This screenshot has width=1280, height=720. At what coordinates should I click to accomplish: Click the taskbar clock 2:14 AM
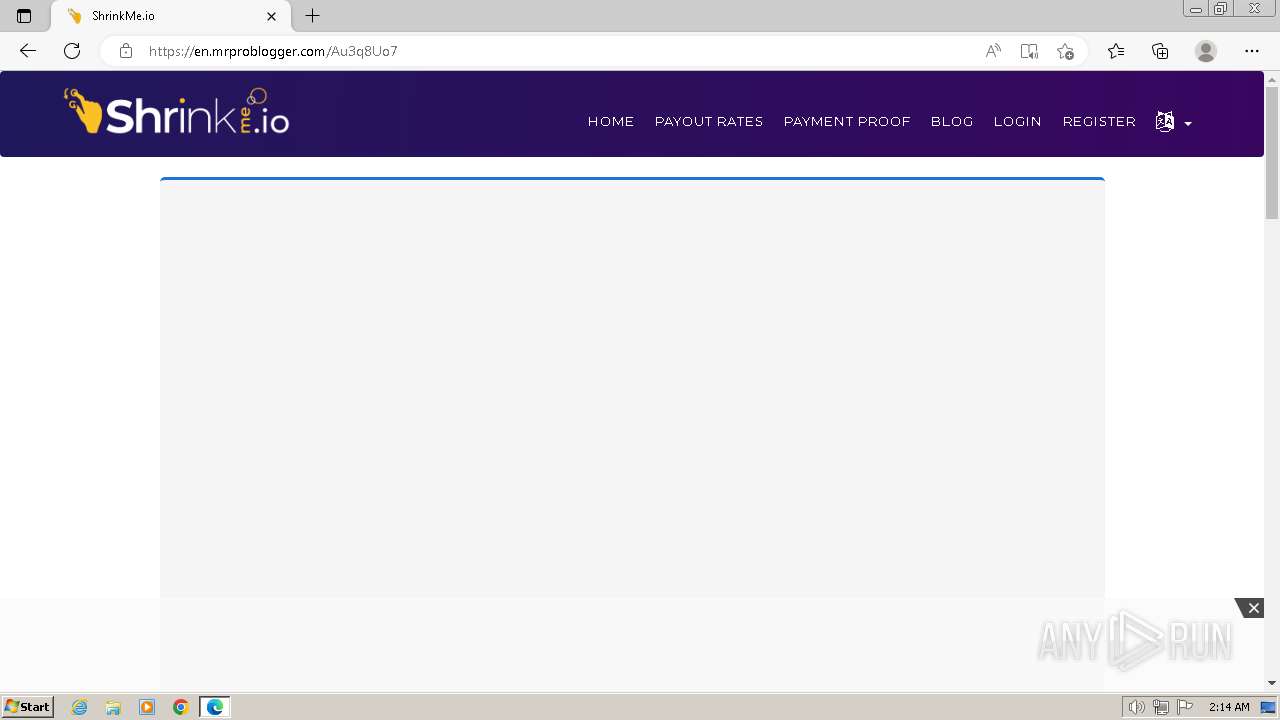pyautogui.click(x=1229, y=707)
